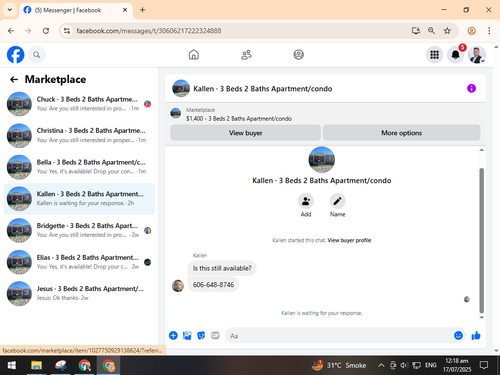The width and height of the screenshot is (500, 375).
Task: Click the message "Is this still available?"
Action: tap(222, 268)
